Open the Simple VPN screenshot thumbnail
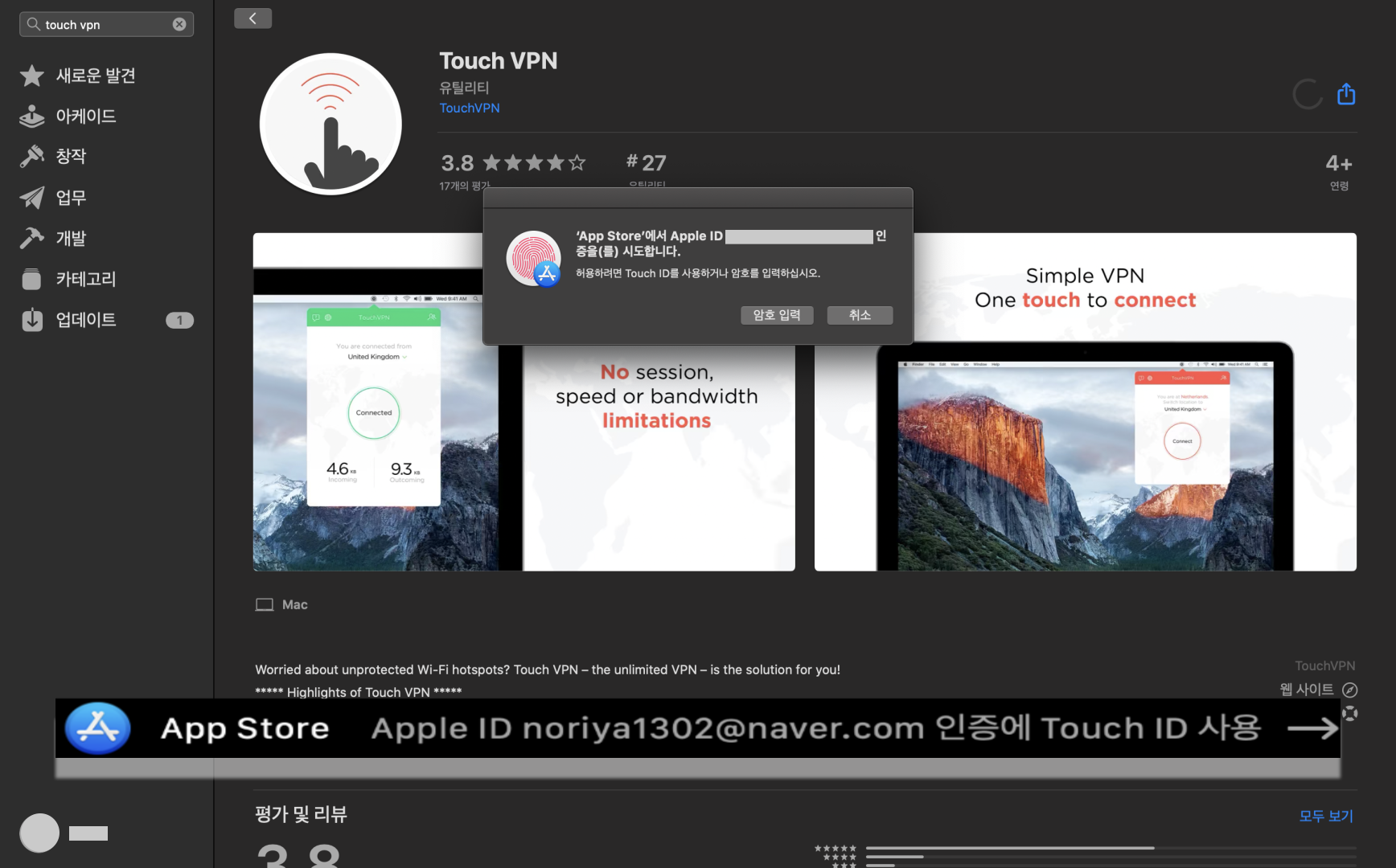The width and height of the screenshot is (1396, 868). [1086, 402]
